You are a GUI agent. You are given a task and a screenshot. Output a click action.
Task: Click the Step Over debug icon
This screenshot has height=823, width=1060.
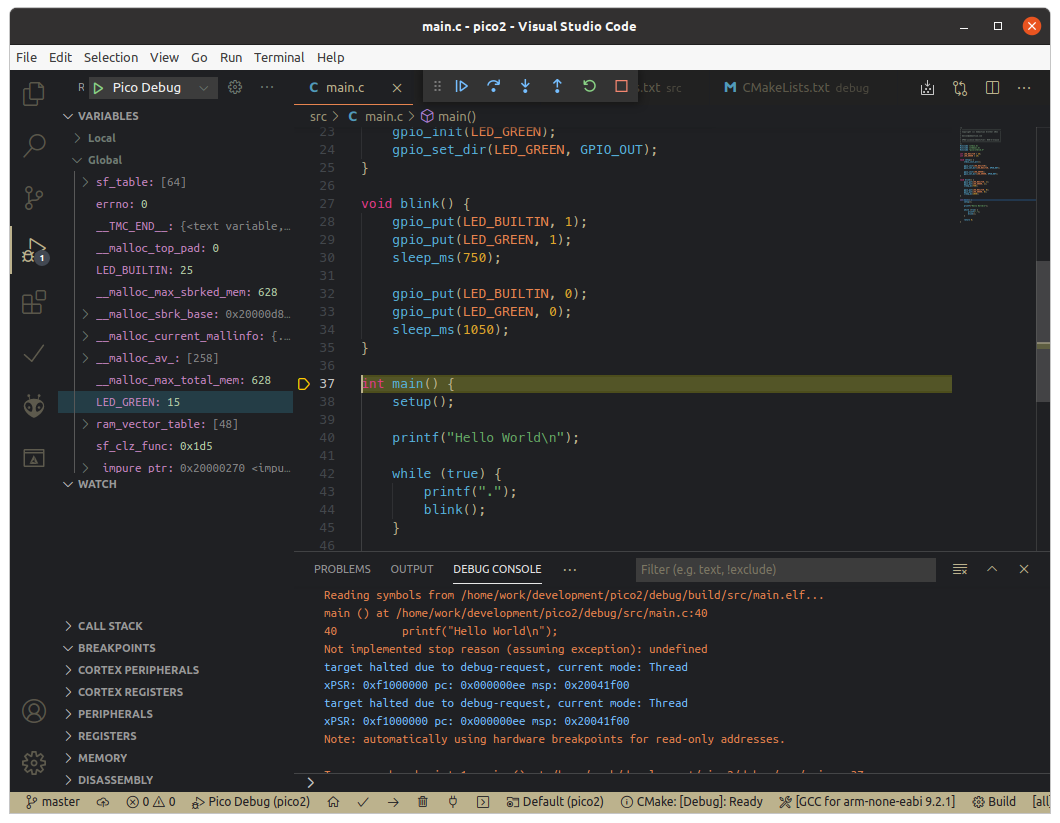(493, 87)
